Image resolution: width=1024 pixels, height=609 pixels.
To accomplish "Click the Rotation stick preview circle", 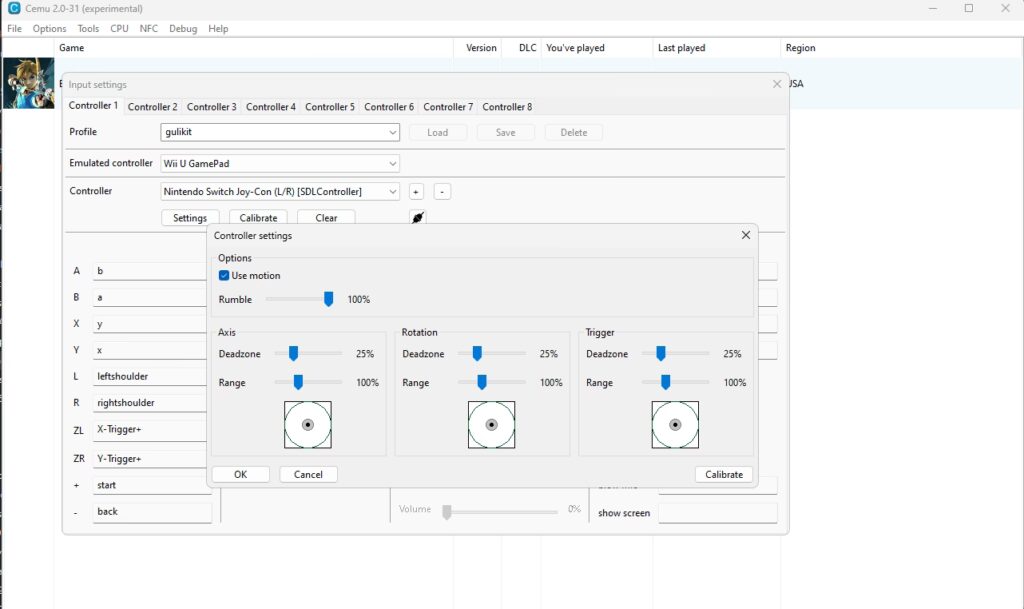I will 492,425.
